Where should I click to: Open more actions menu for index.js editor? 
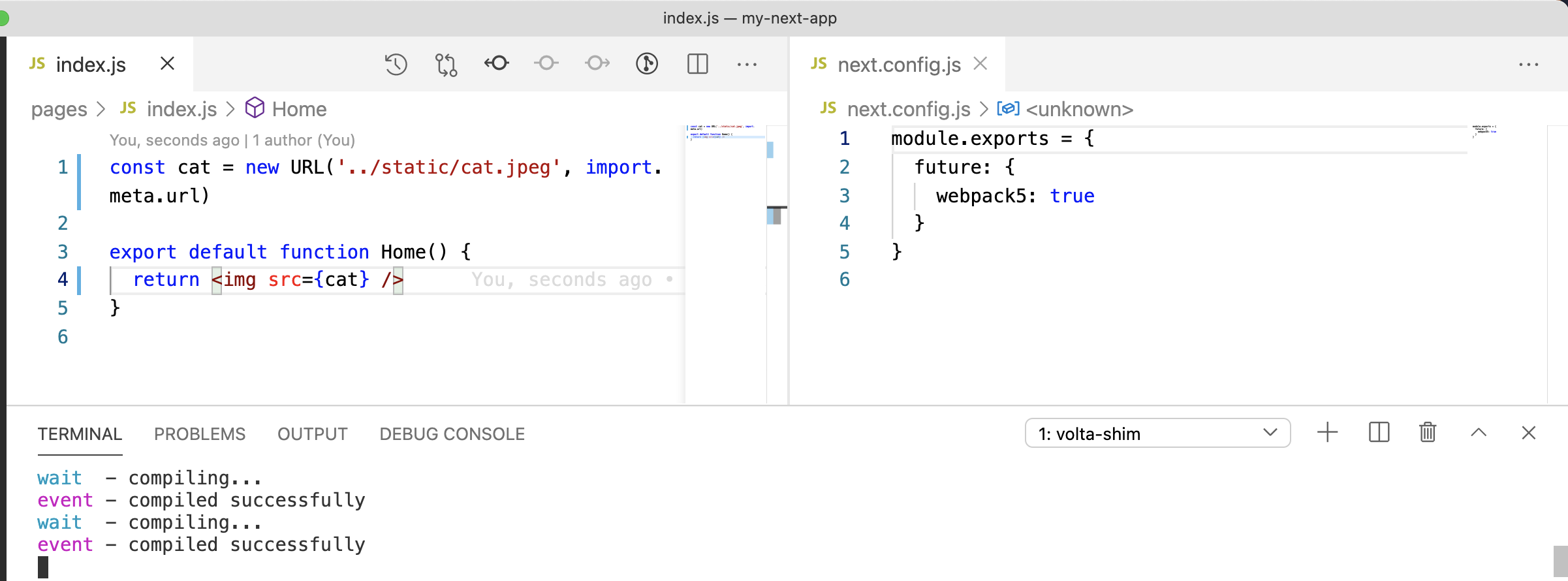pyautogui.click(x=747, y=64)
